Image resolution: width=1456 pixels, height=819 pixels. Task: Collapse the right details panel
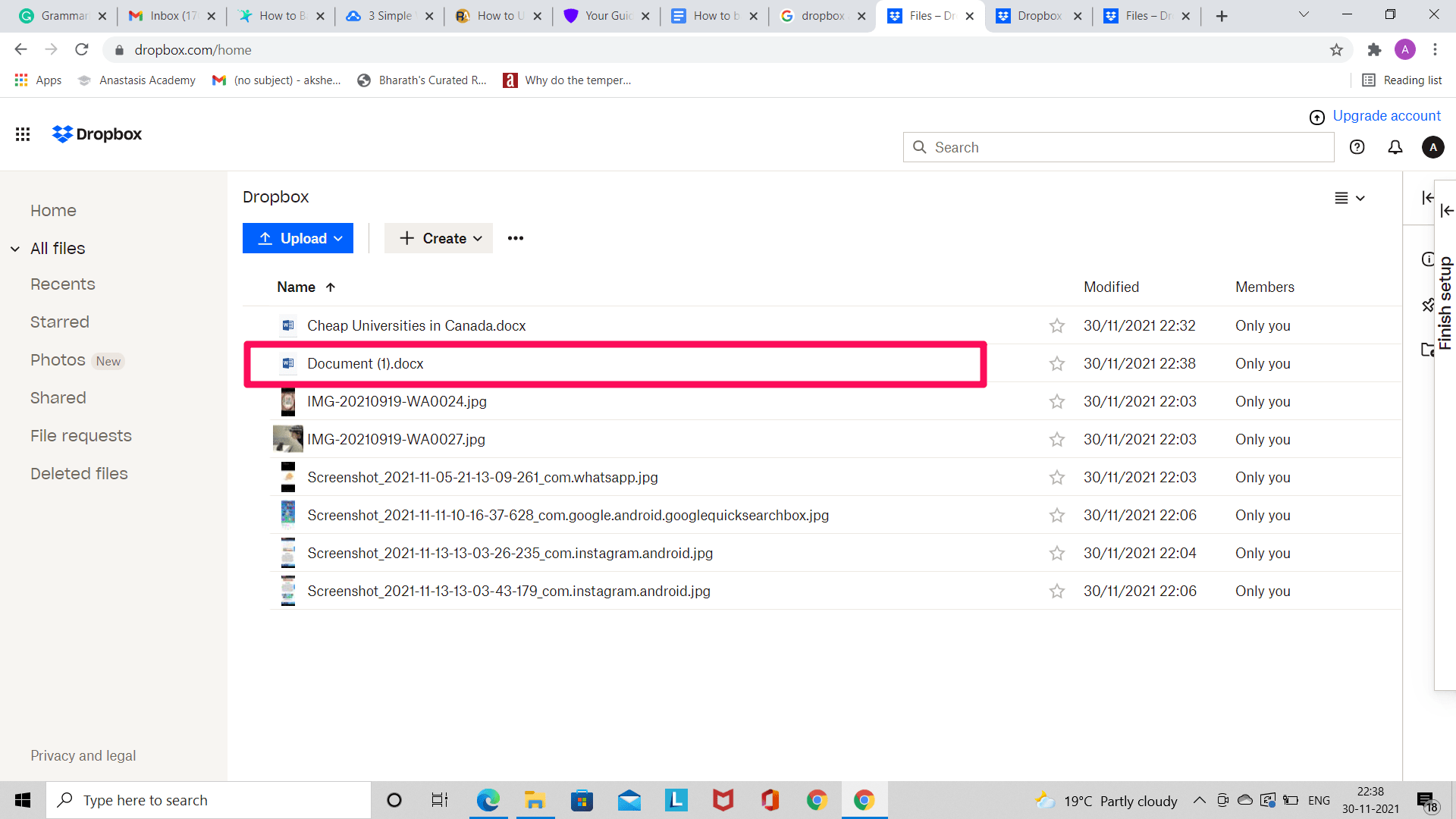[1428, 198]
